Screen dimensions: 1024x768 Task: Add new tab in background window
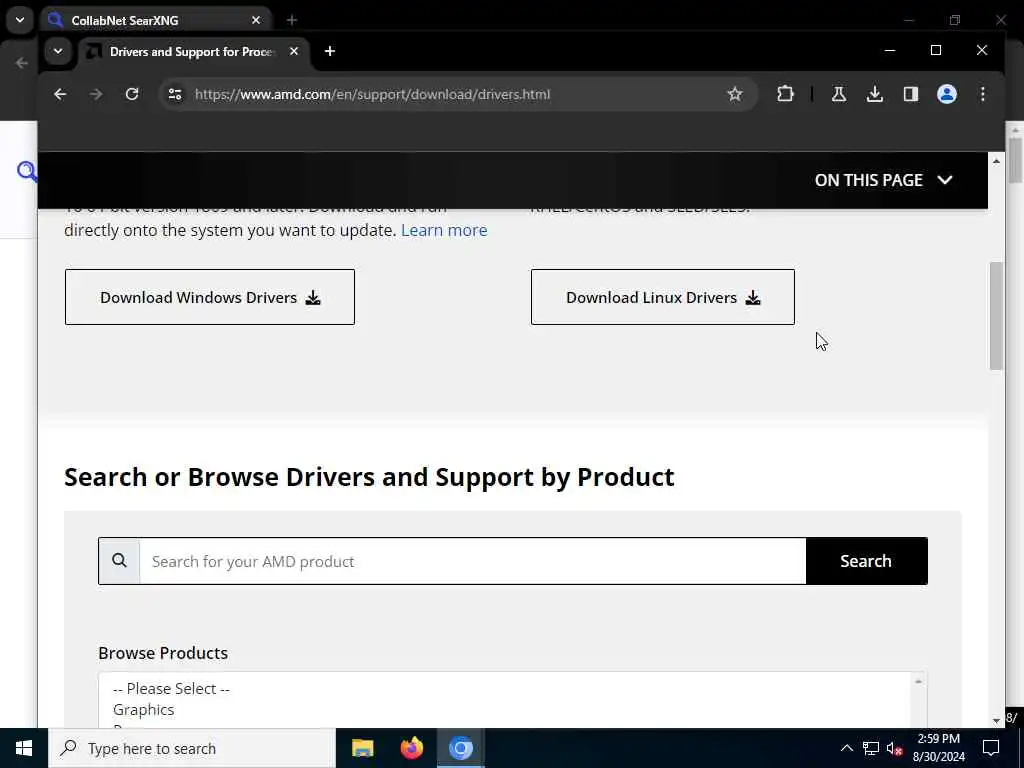click(x=292, y=20)
